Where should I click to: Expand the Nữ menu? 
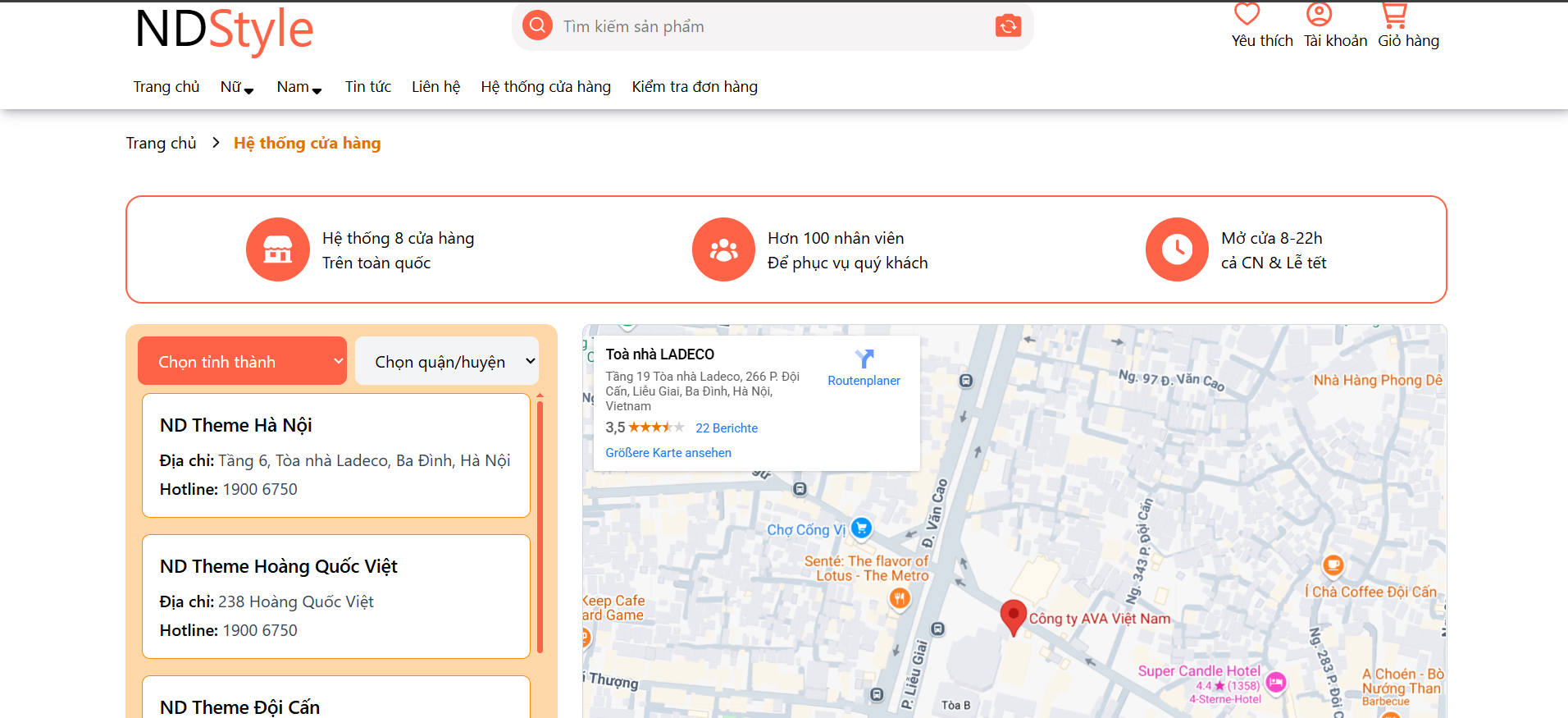[237, 87]
